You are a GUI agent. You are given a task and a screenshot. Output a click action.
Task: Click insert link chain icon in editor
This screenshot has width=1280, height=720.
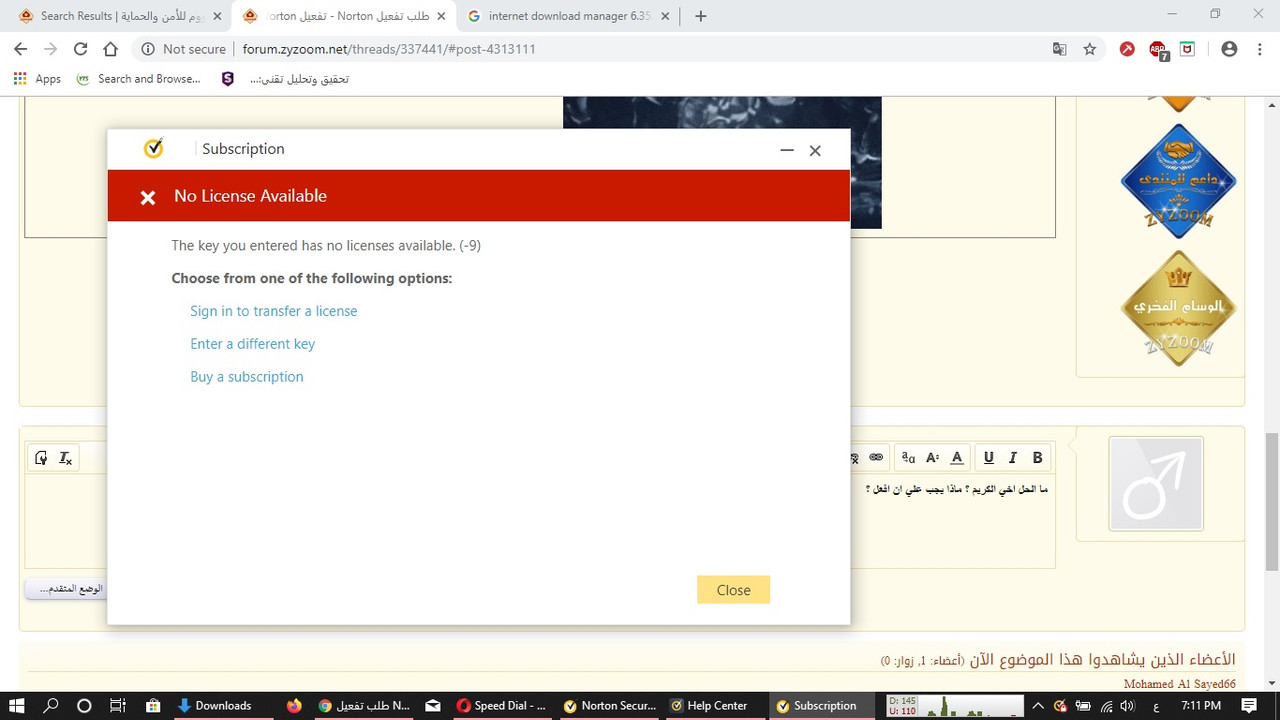(876, 457)
